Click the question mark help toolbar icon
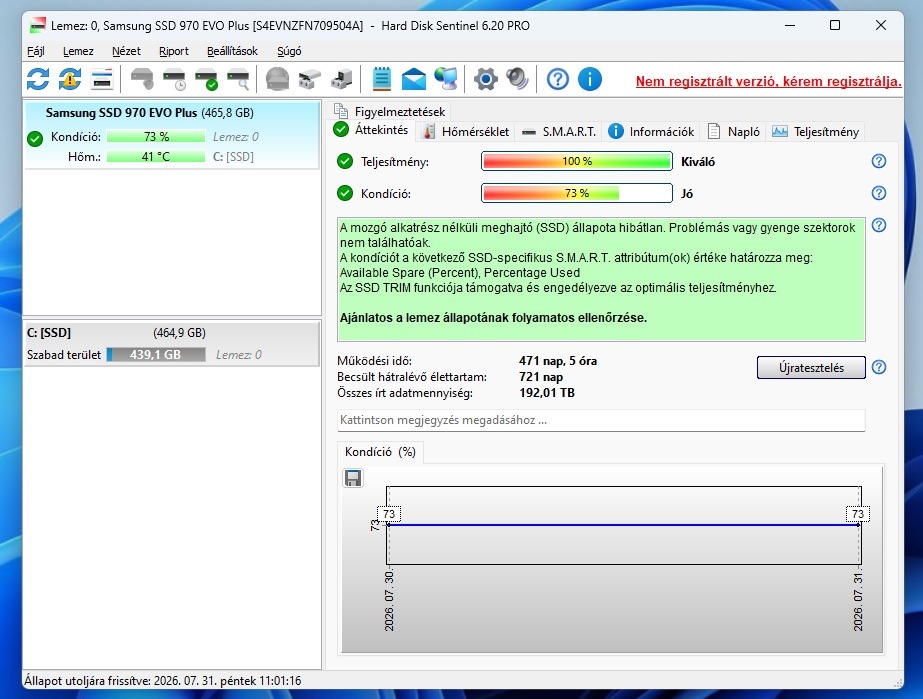Screen dimensions: 923x699 557,79
